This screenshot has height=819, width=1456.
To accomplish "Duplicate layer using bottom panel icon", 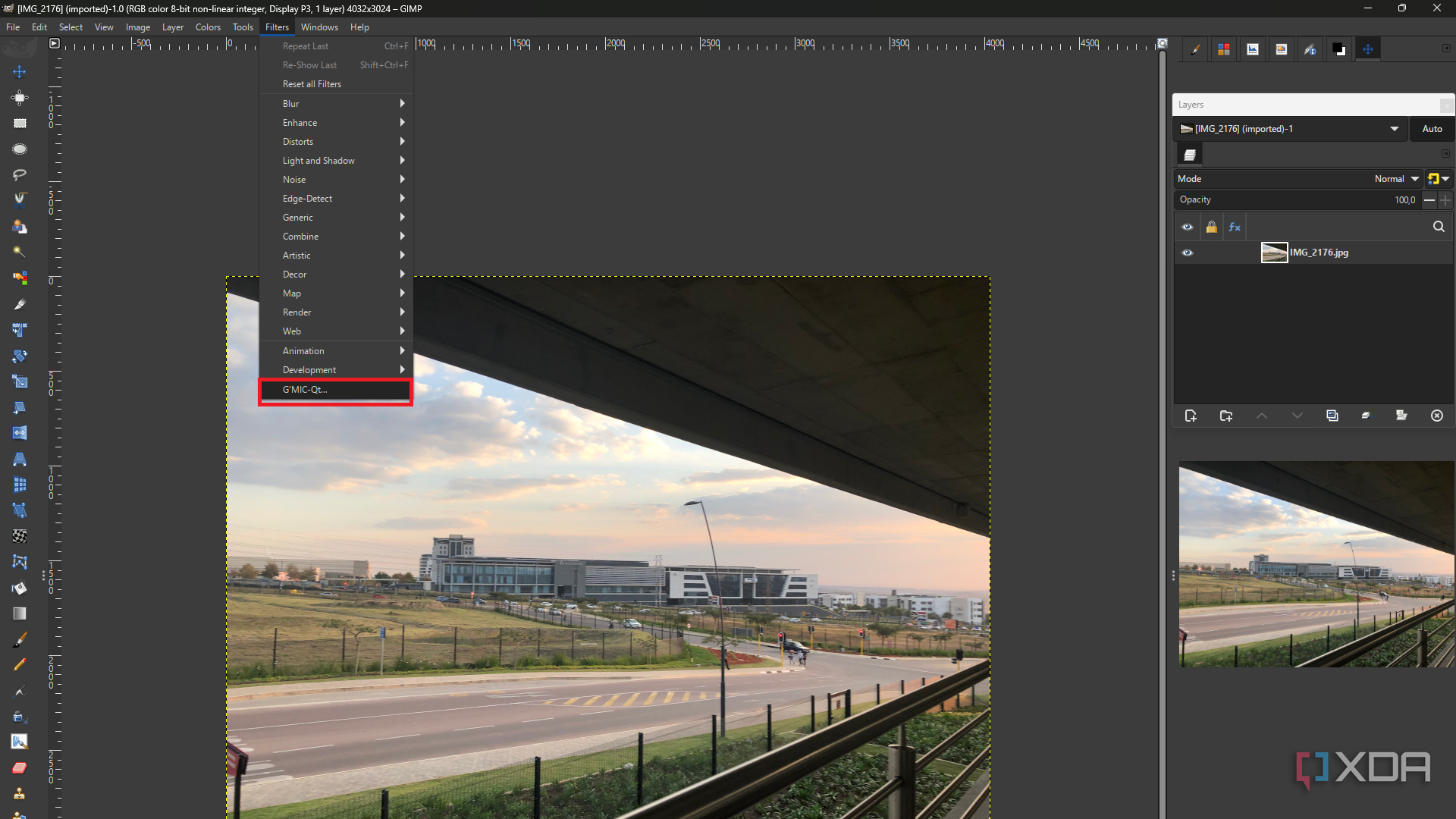I will [x=1332, y=416].
